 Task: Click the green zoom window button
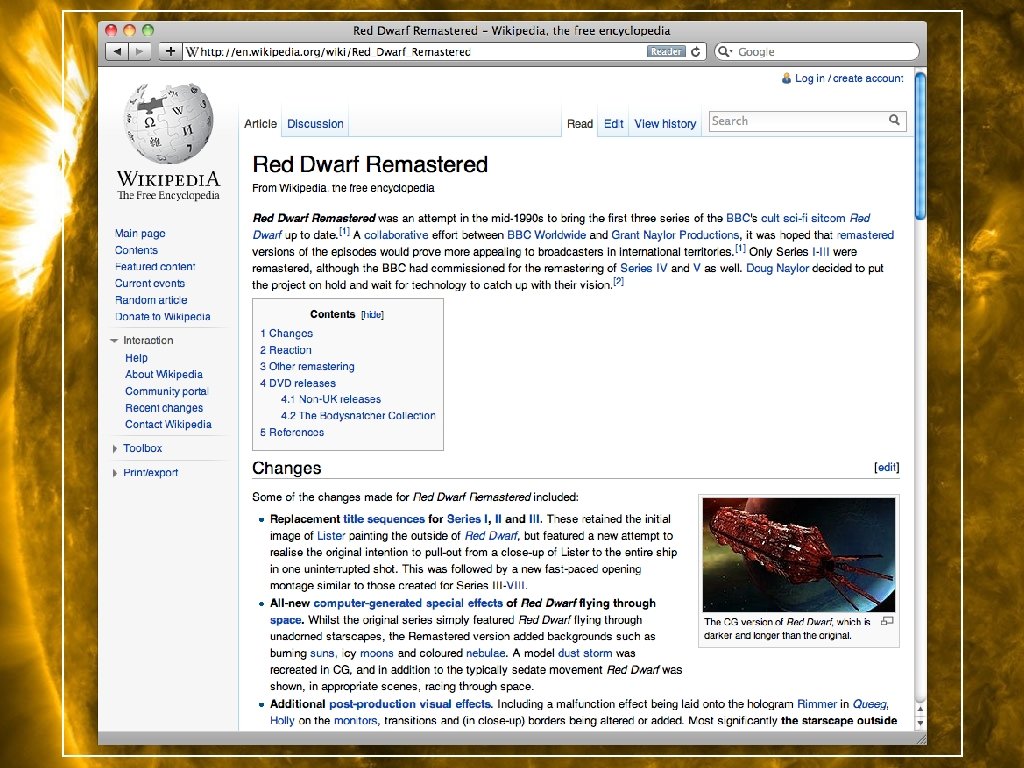pos(148,30)
